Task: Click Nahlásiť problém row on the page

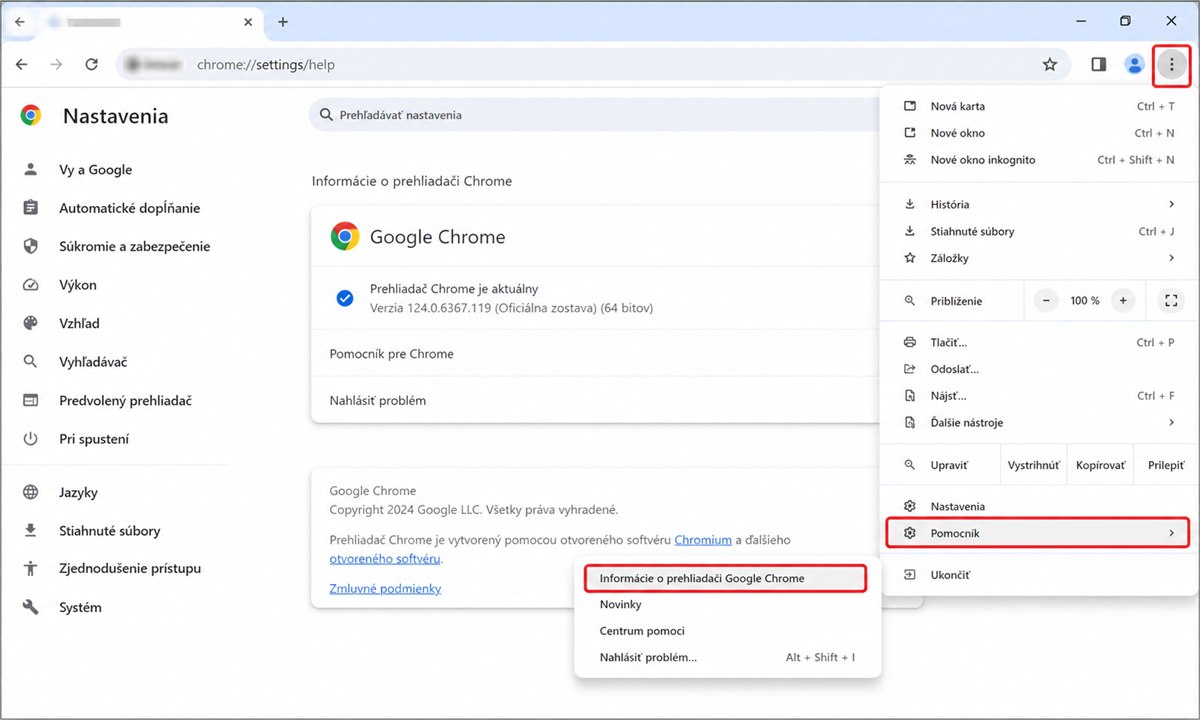Action: click(x=595, y=400)
